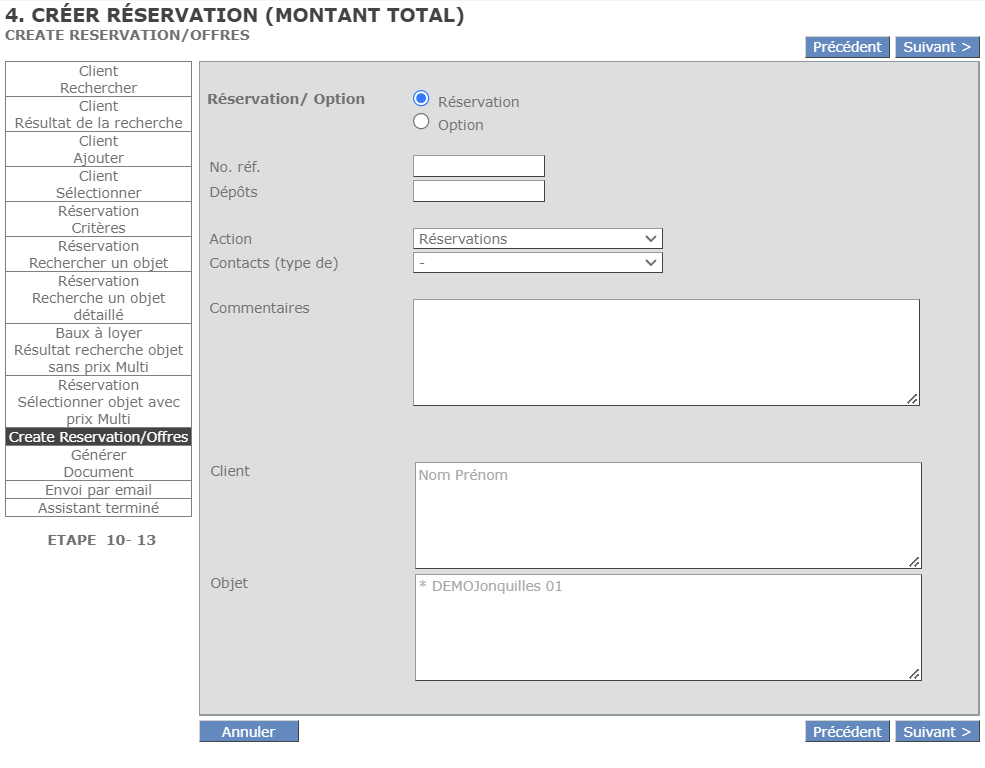Open the Générer Document step
Viewport: 985px width, 768px height.
click(x=98, y=464)
